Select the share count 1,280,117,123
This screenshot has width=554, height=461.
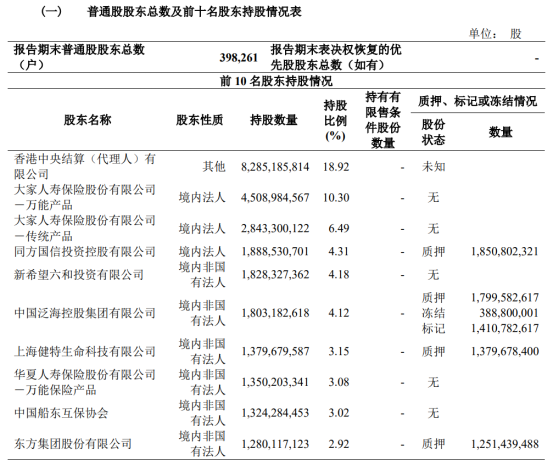(275, 444)
